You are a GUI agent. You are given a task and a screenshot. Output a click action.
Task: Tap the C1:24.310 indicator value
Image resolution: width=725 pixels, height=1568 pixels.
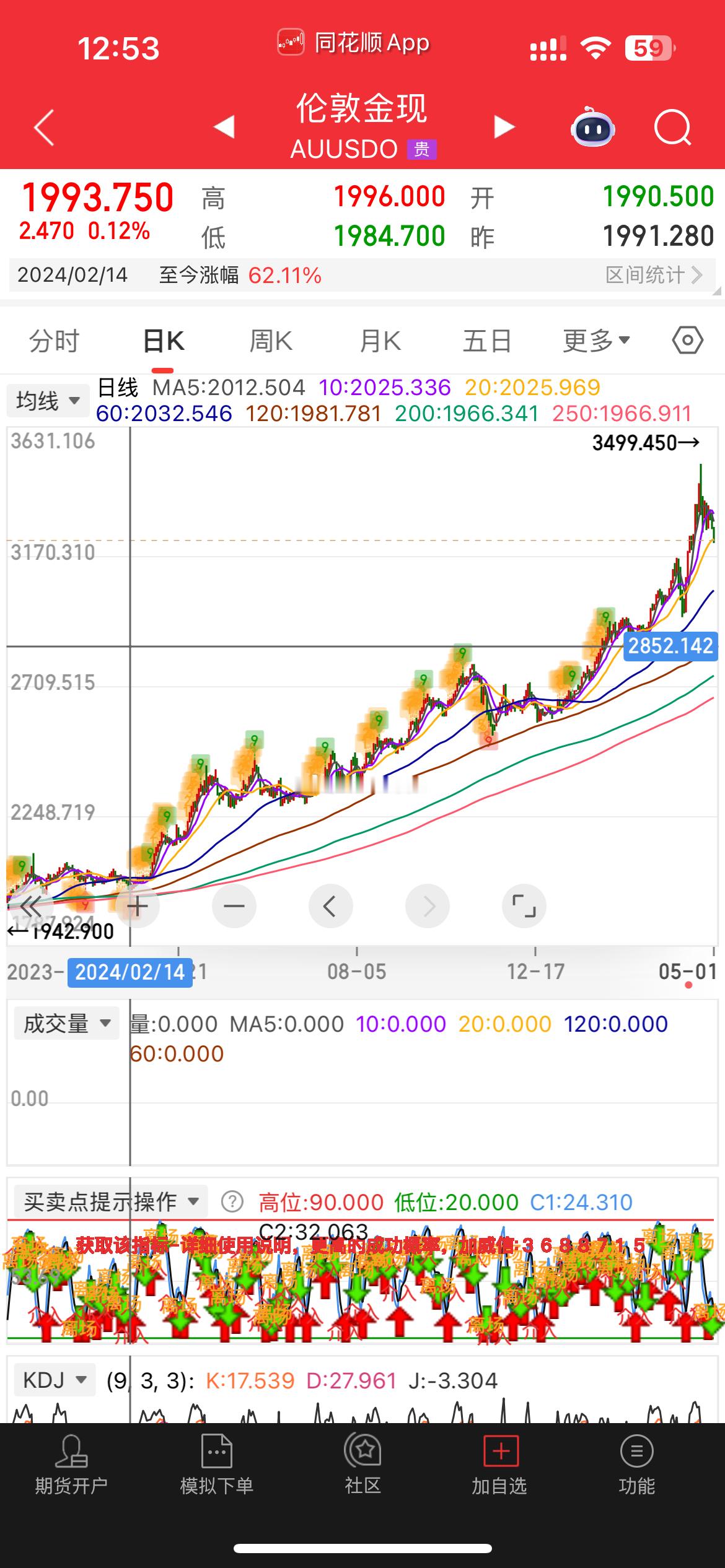pos(581,1202)
